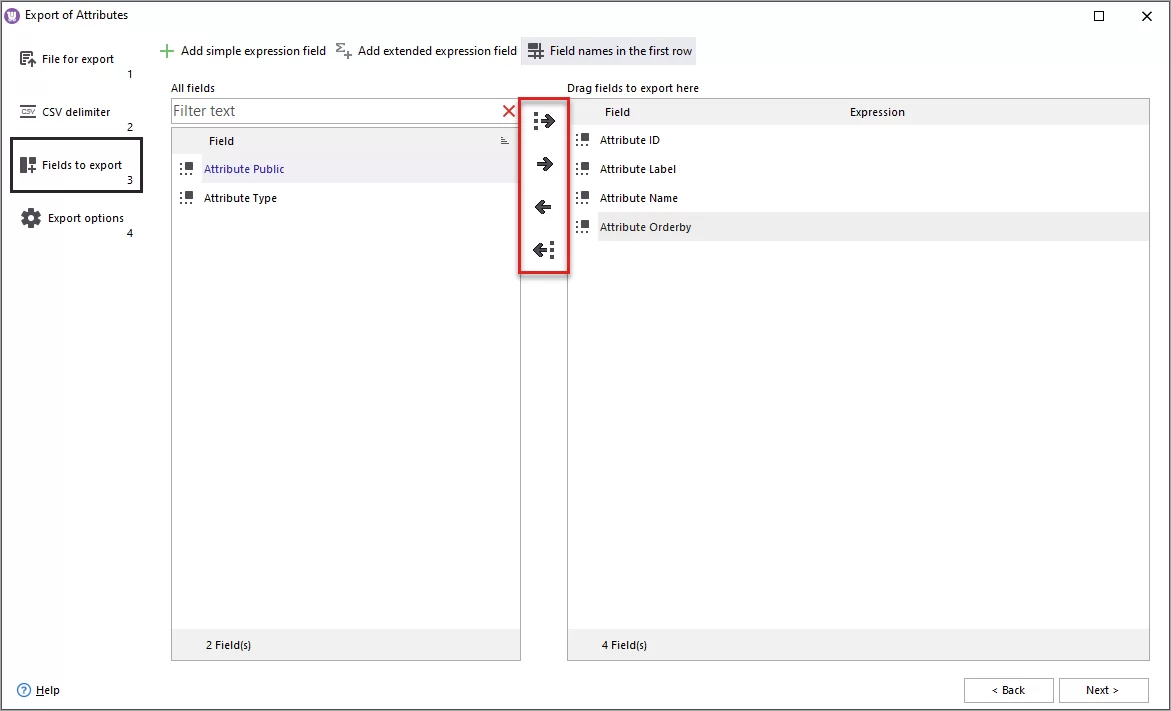Click the move-all-right double arrow icon

click(544, 121)
